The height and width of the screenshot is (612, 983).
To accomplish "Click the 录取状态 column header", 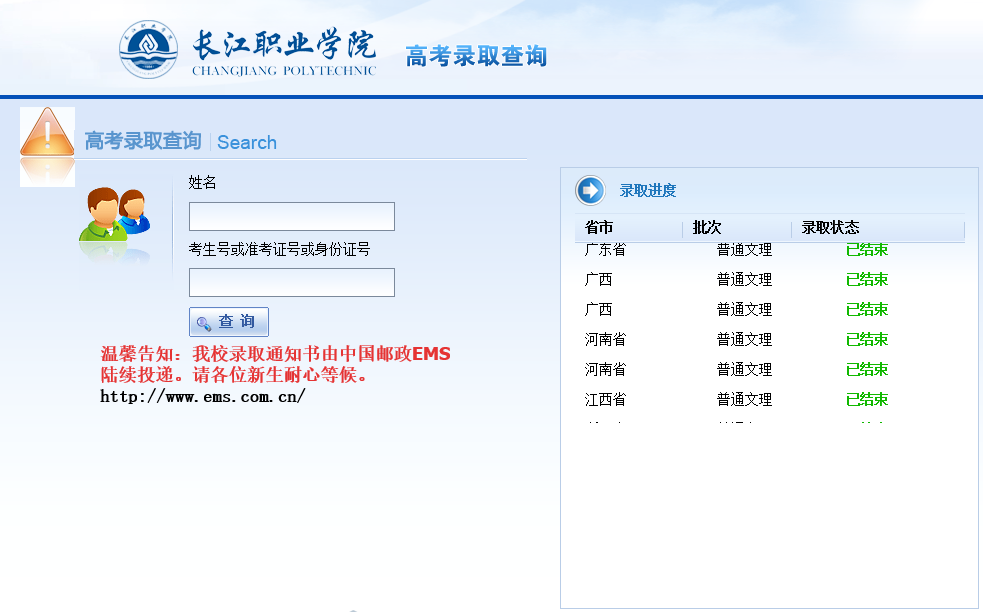I will pyautogui.click(x=830, y=228).
